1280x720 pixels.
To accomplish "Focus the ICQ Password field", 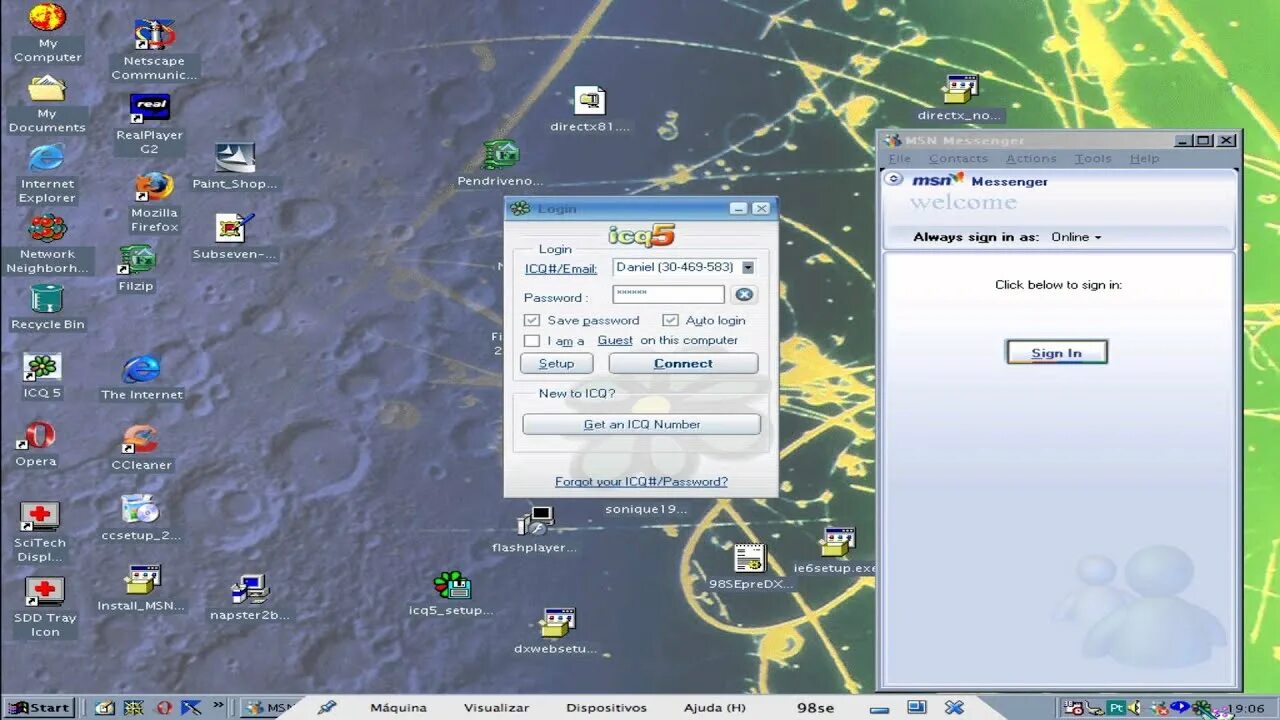I will click(x=668, y=294).
